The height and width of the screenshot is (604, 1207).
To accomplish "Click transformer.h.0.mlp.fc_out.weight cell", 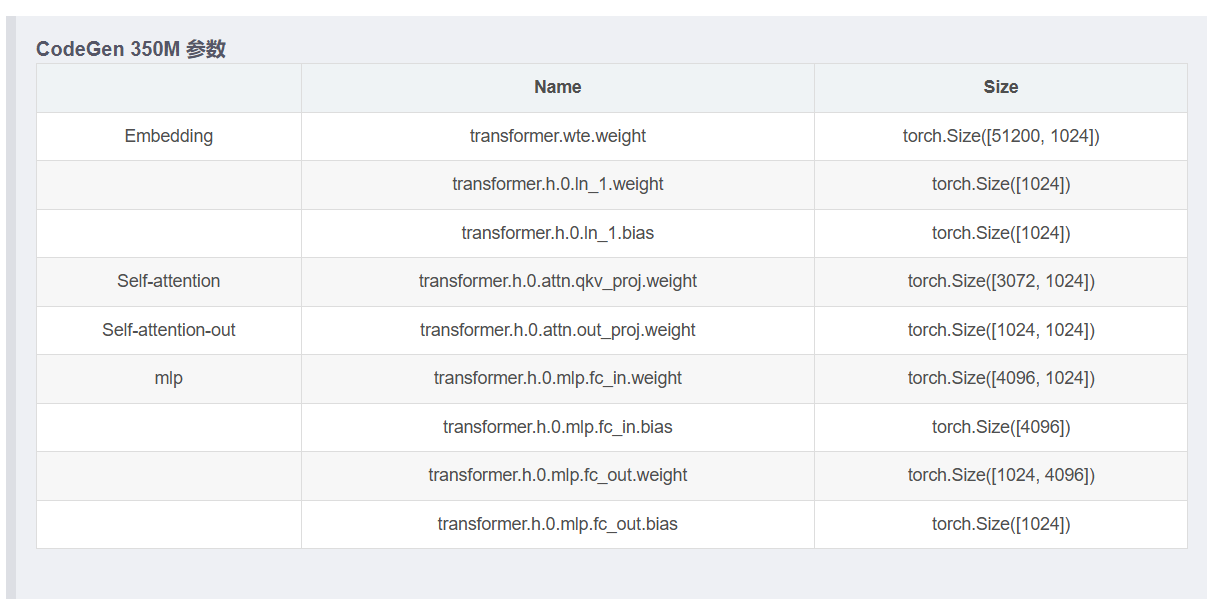I will (x=558, y=475).
